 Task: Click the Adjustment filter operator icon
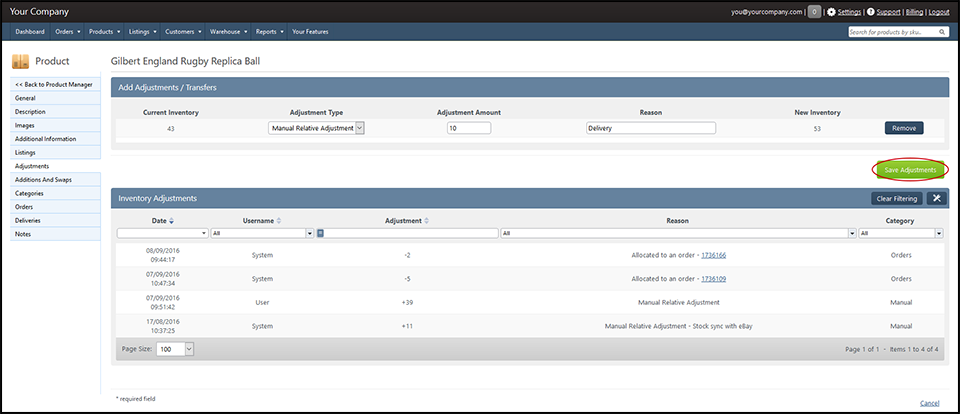[x=320, y=233]
